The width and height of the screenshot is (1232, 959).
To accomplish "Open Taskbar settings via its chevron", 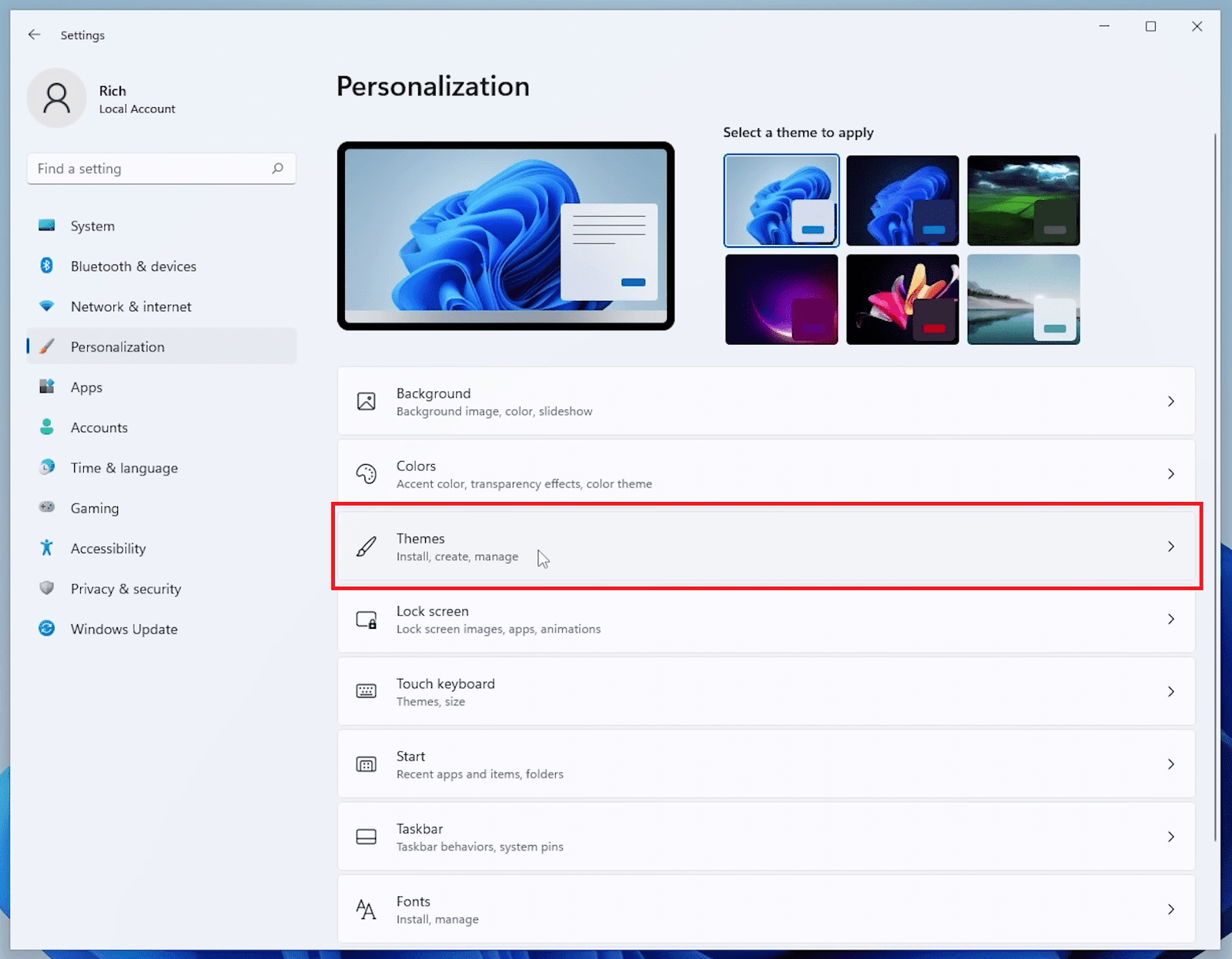I will pos(1170,837).
